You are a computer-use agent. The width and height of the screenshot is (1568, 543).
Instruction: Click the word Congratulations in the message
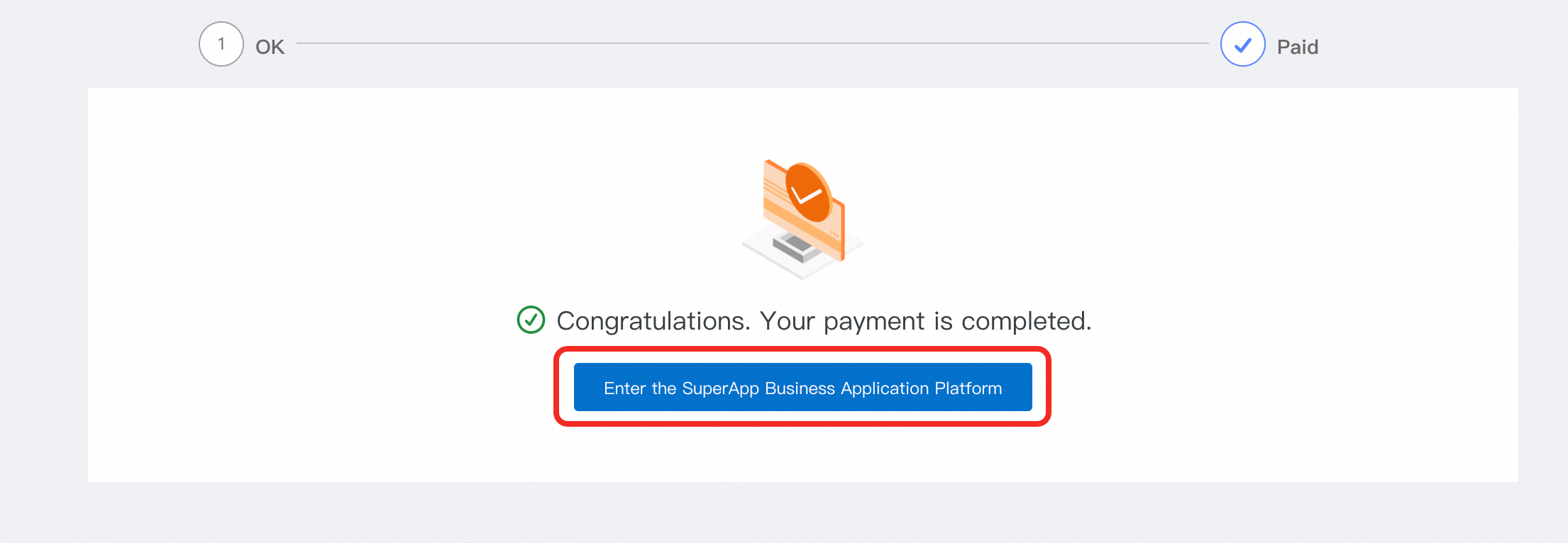[651, 321]
